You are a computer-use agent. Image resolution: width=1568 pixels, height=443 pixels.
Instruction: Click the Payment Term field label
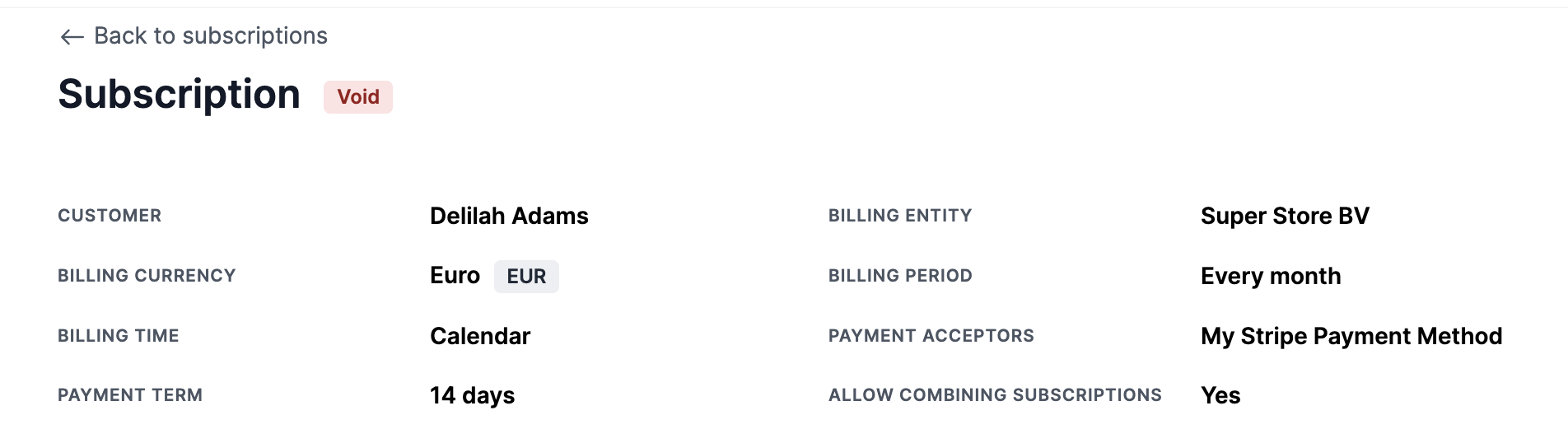pos(130,395)
